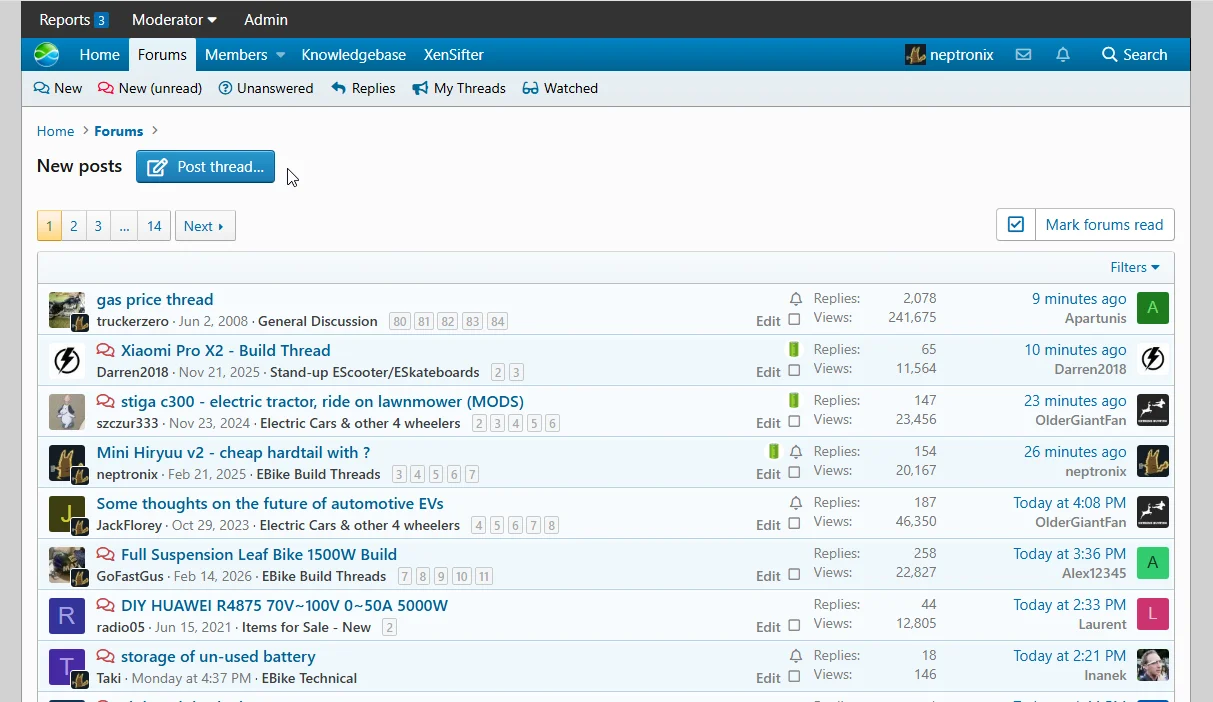Click the green battery icon in Xiaomi Pro X2 row
1213x702 pixels.
tap(794, 350)
